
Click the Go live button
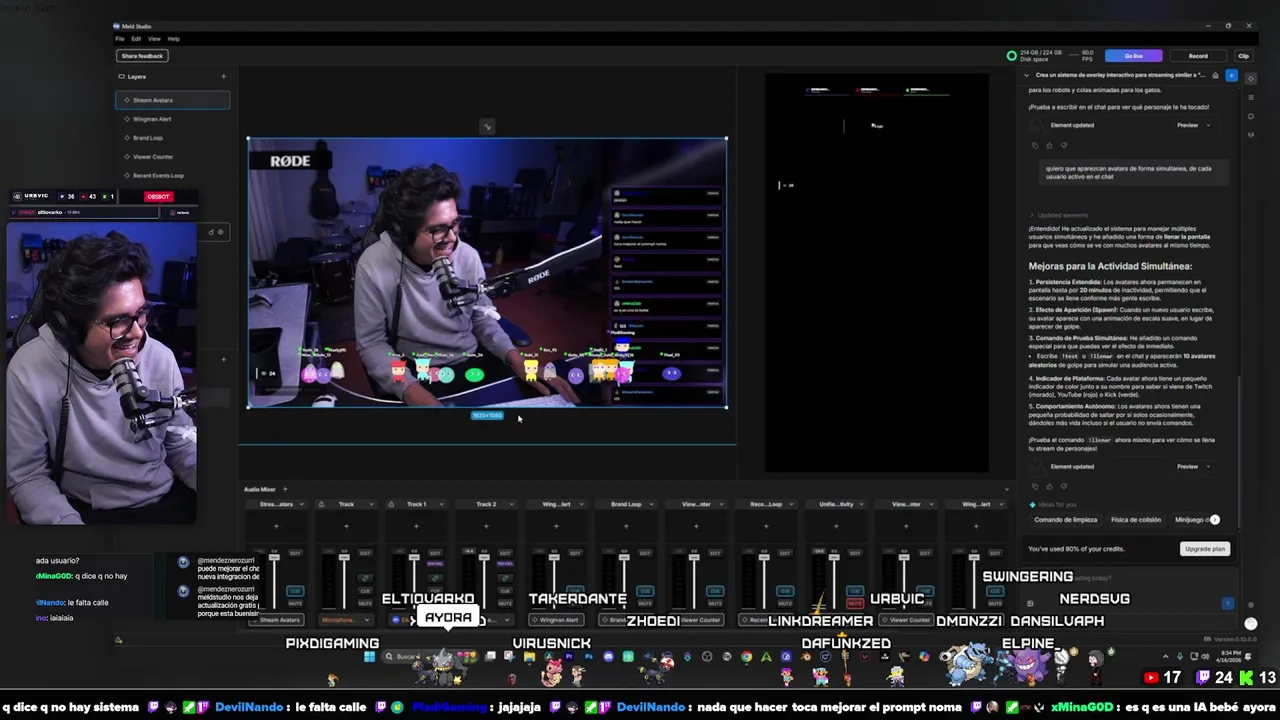(x=1133, y=56)
